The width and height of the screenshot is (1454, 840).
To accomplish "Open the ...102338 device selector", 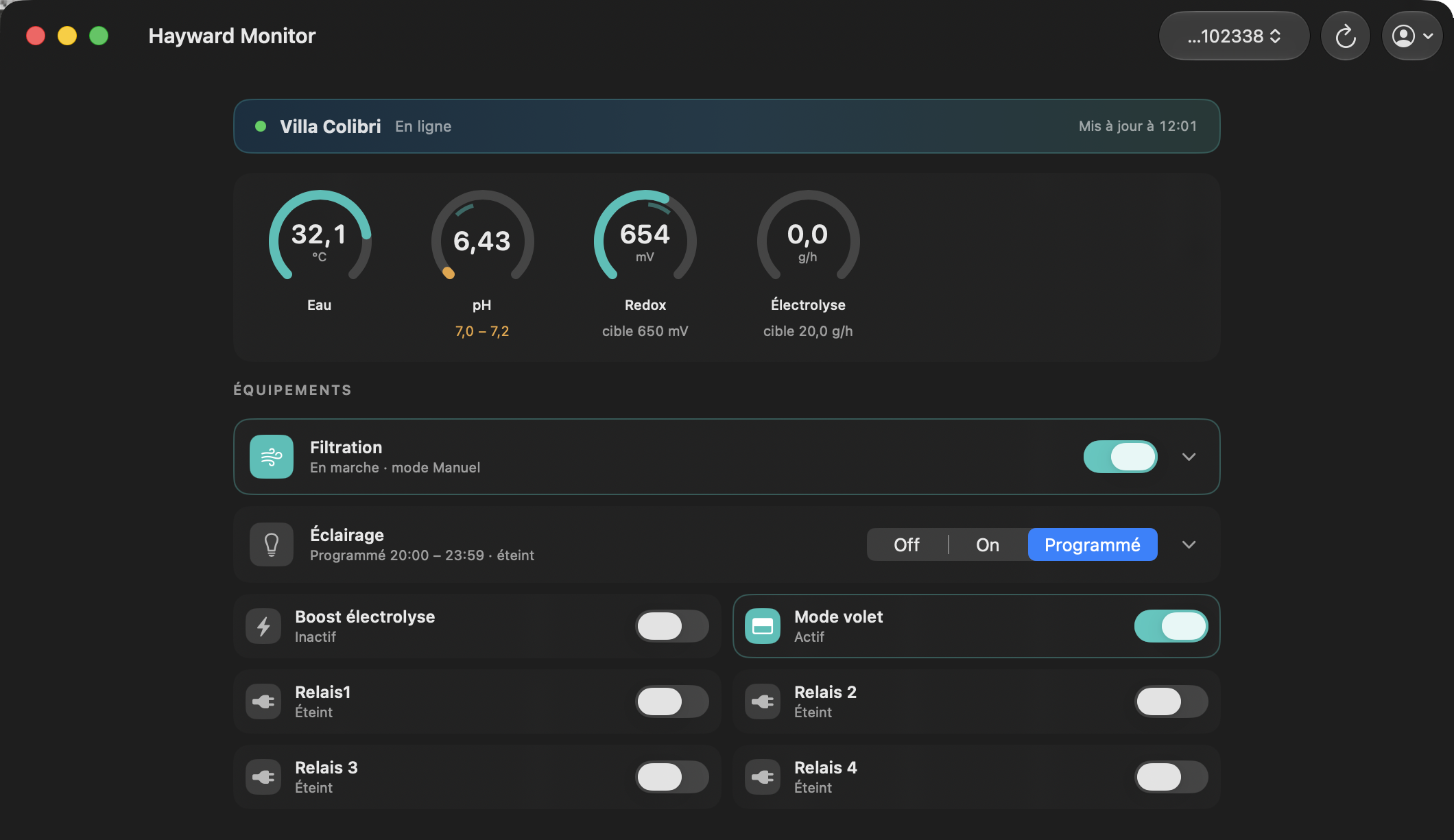I will click(1234, 36).
